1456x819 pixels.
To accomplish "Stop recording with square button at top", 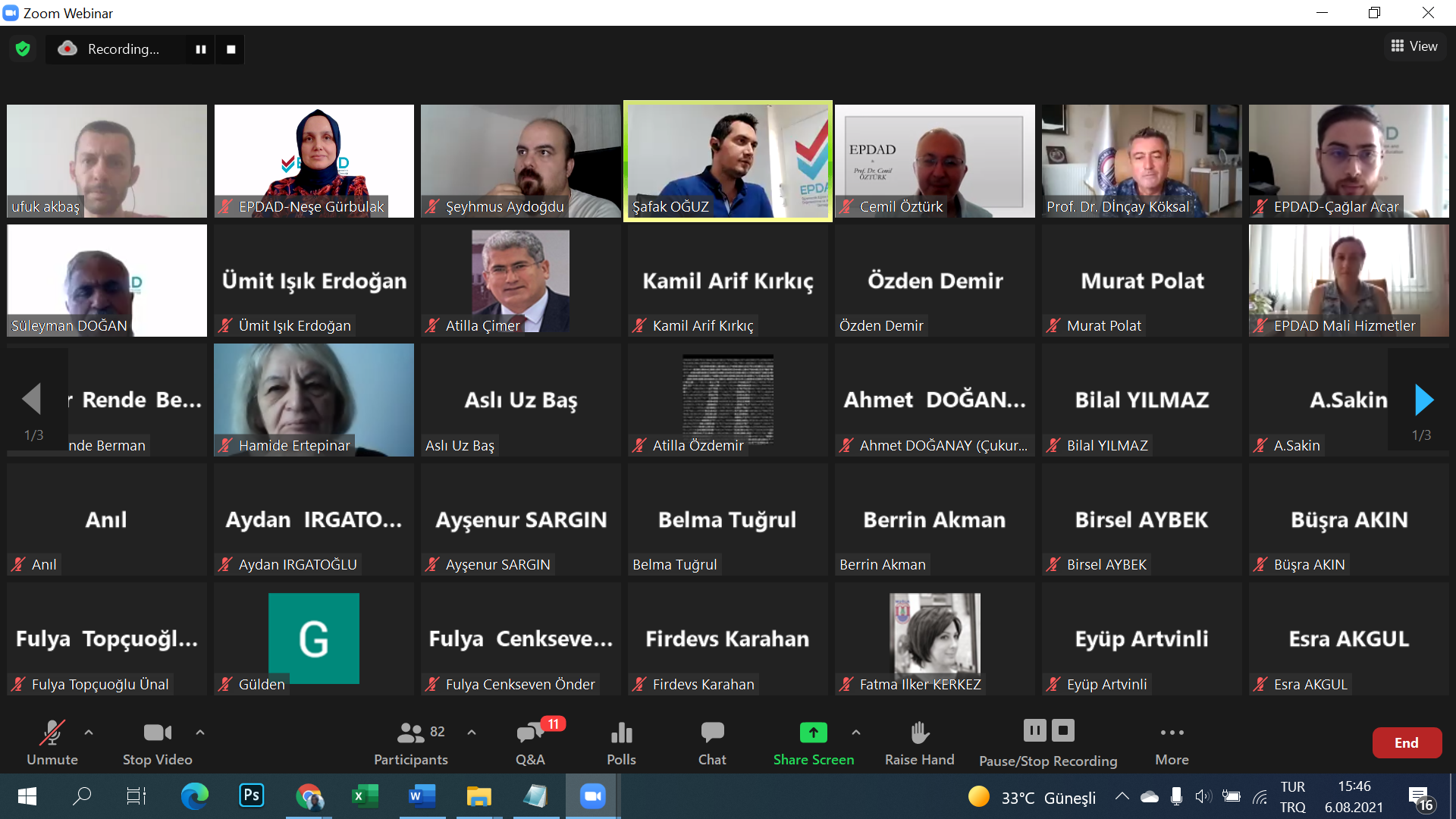I will click(231, 49).
